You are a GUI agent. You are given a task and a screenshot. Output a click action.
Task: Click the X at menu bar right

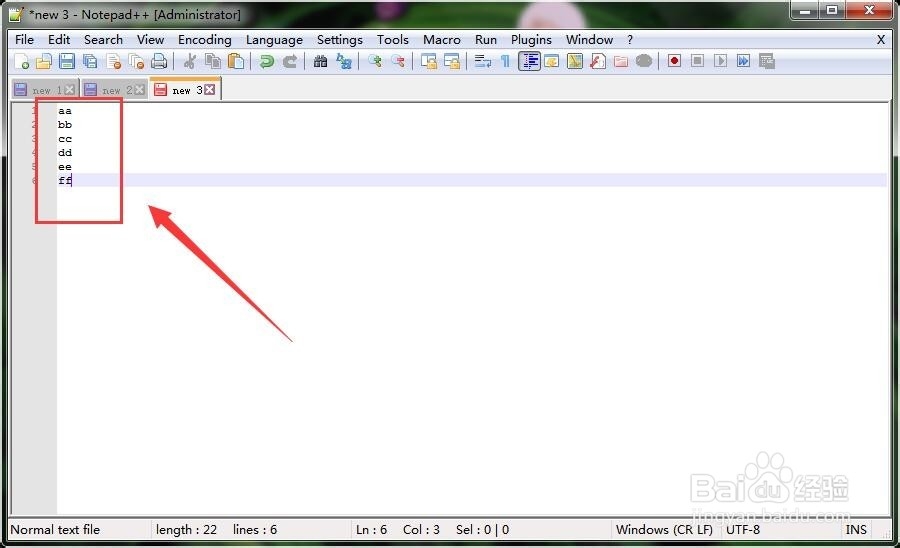point(880,40)
